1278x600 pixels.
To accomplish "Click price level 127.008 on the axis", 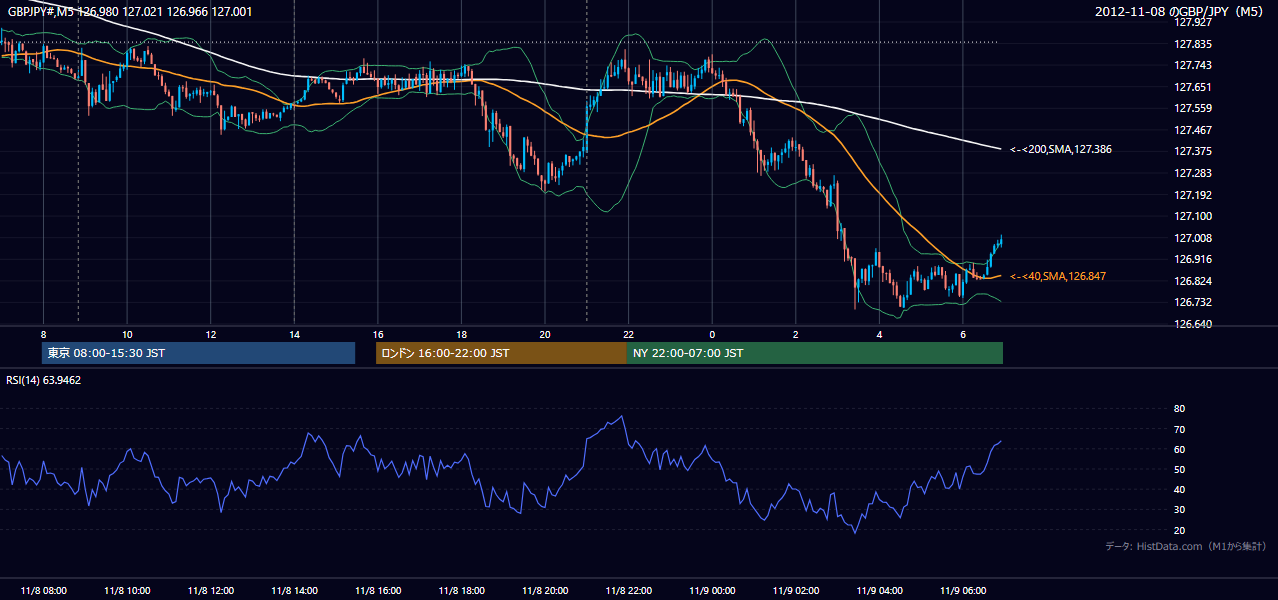I will (1193, 238).
